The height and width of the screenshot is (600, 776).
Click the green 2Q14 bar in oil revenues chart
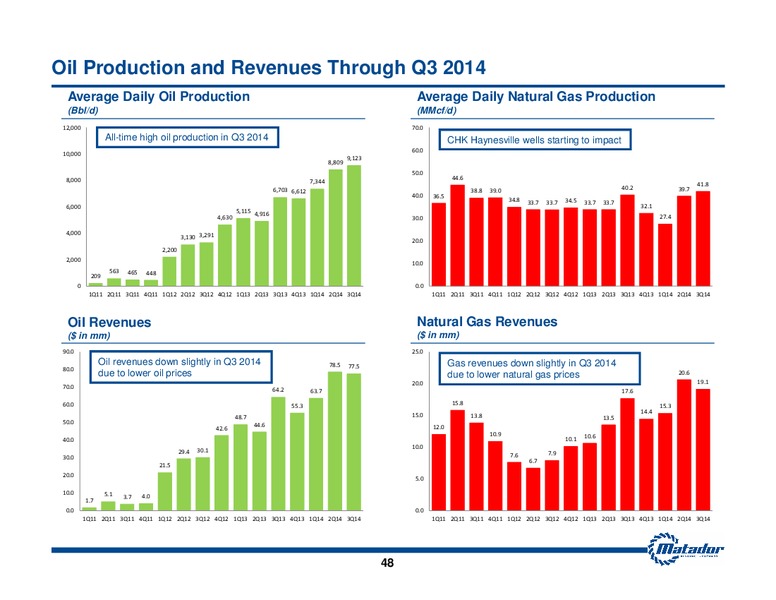coord(335,441)
